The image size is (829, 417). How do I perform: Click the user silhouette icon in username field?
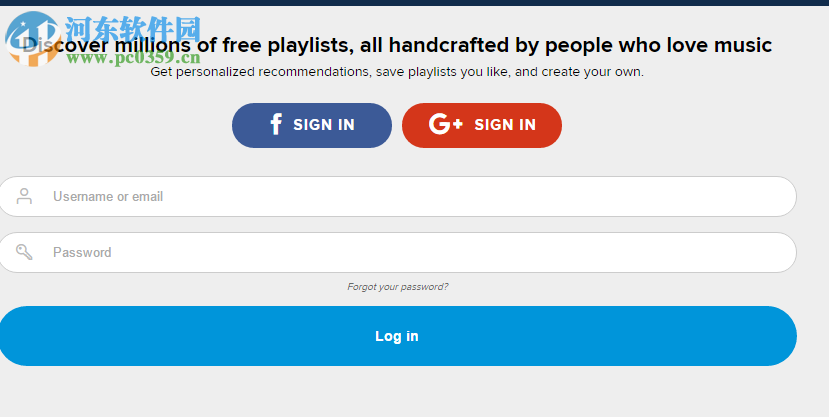click(x=24, y=196)
